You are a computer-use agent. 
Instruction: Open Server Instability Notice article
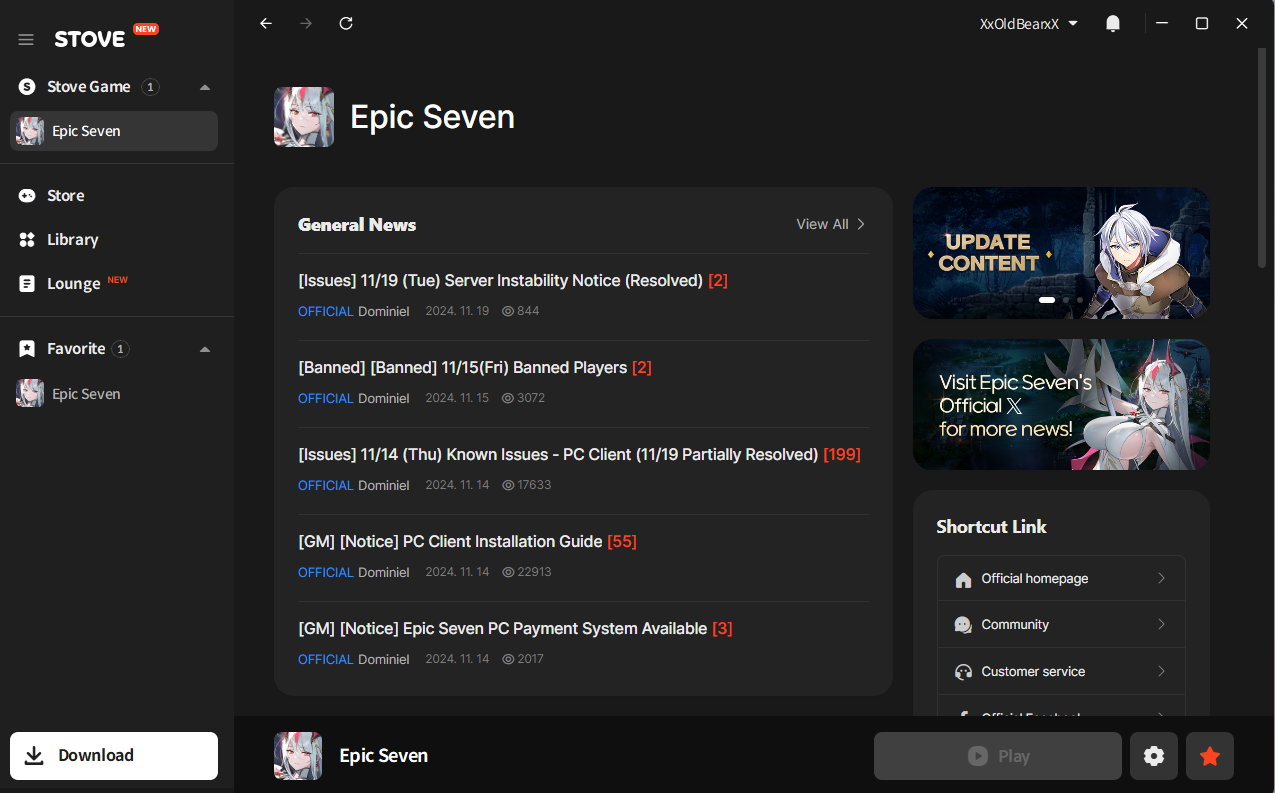513,281
